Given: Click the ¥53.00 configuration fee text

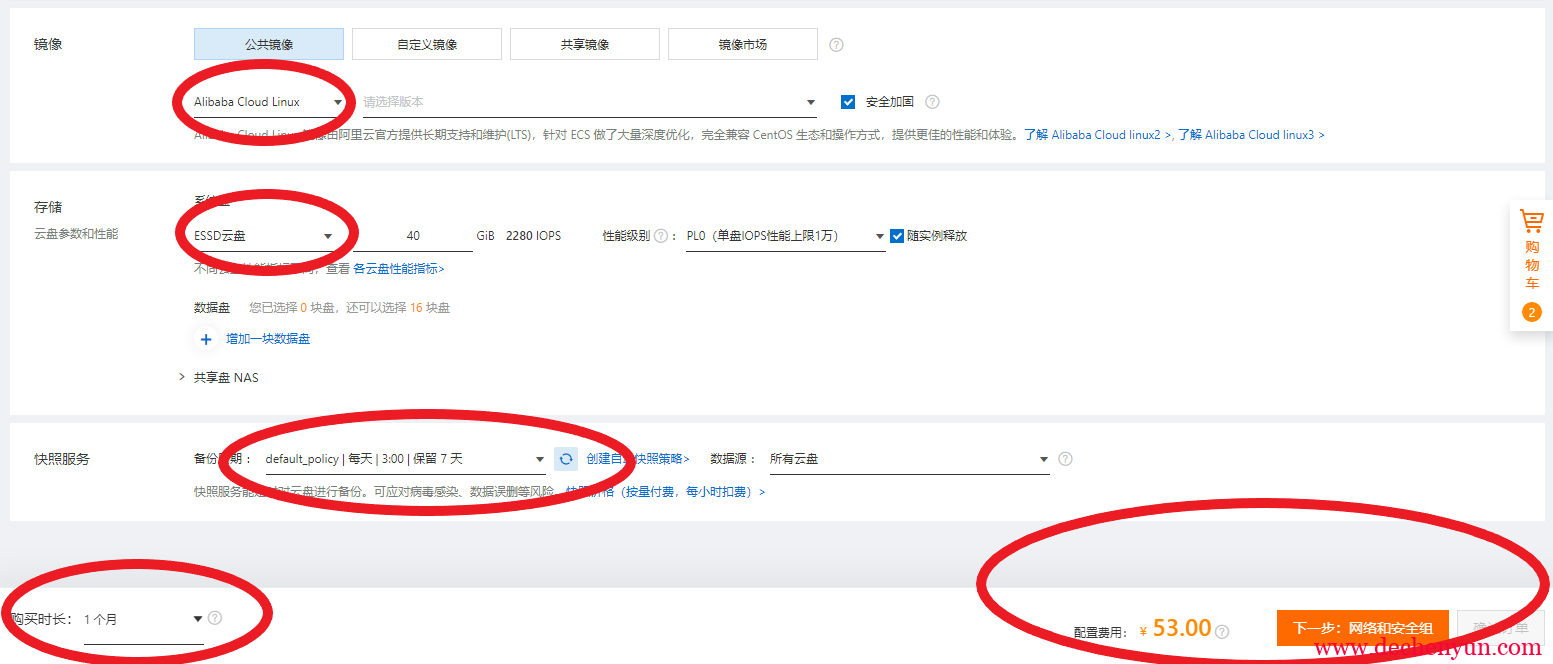Looking at the screenshot, I should pyautogui.click(x=1175, y=628).
